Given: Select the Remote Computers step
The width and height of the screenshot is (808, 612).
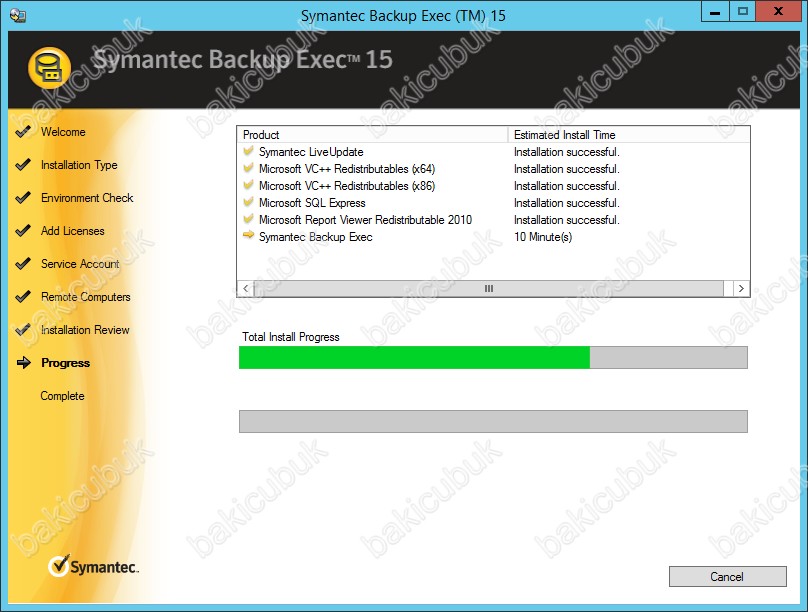Looking at the screenshot, I should click(x=86, y=297).
